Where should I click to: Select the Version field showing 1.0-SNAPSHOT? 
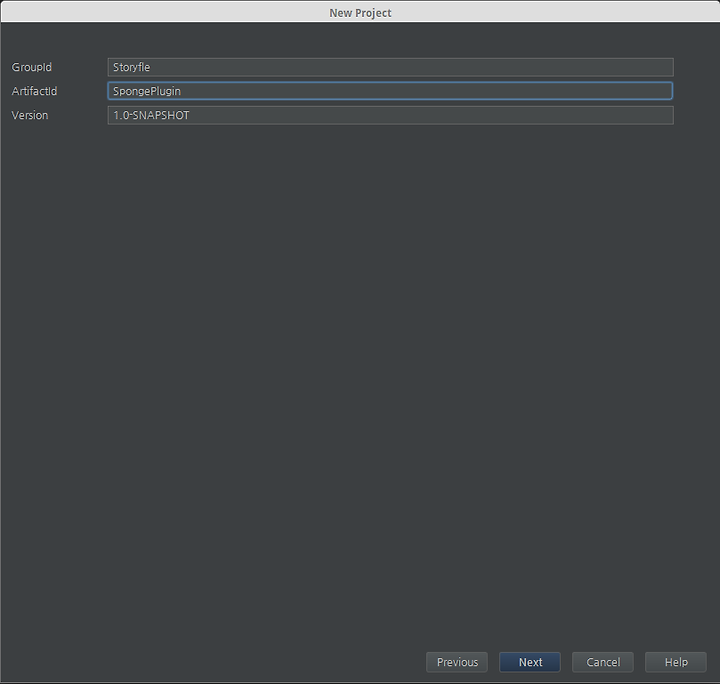pyautogui.click(x=390, y=115)
